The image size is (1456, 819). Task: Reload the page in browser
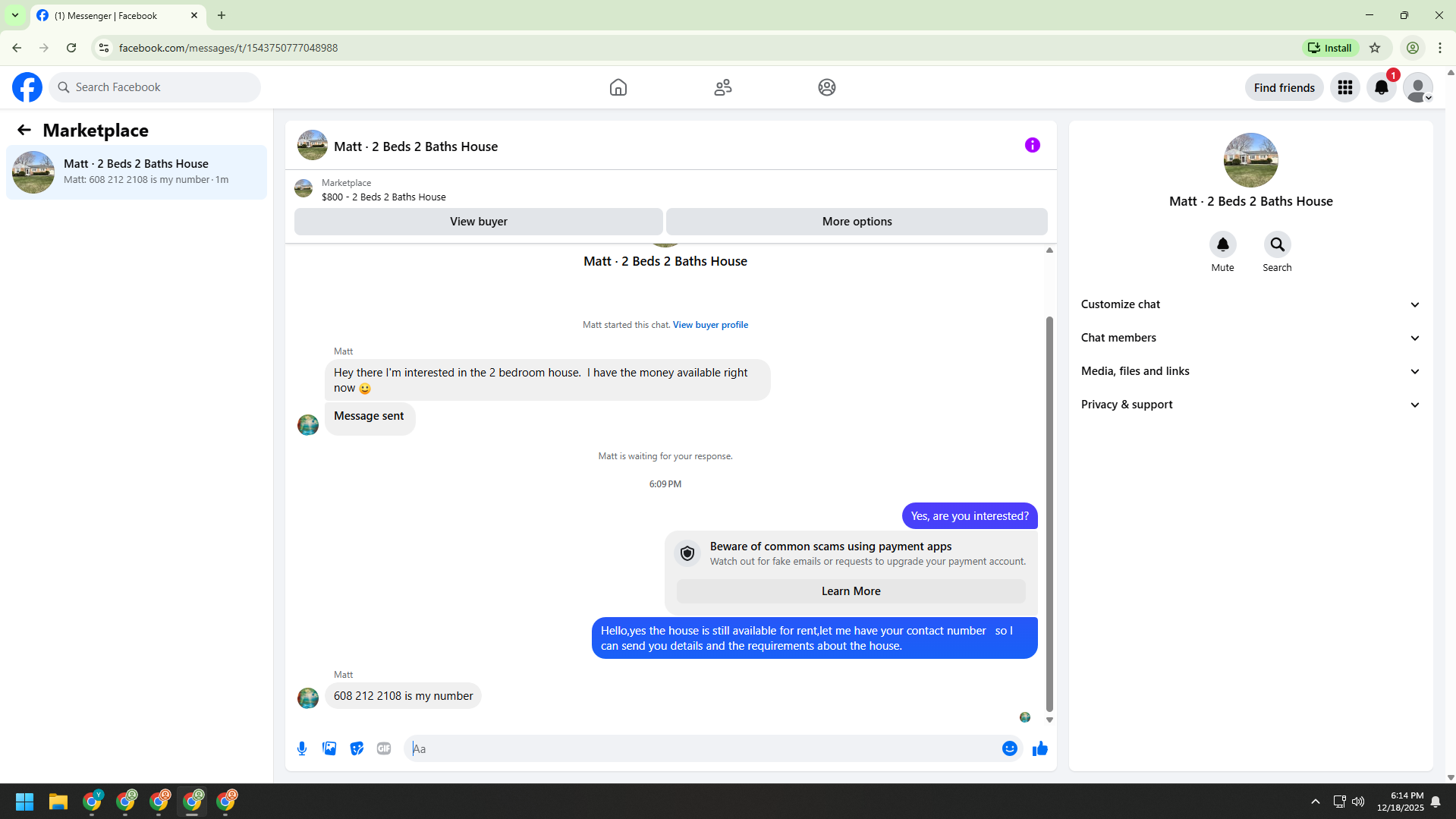[x=71, y=48]
